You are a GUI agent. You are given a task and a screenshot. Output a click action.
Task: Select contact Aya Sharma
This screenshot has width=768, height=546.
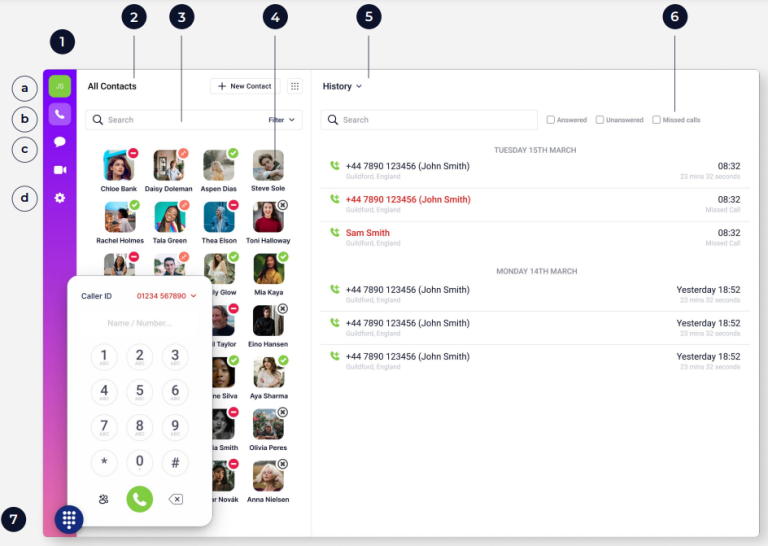269,378
